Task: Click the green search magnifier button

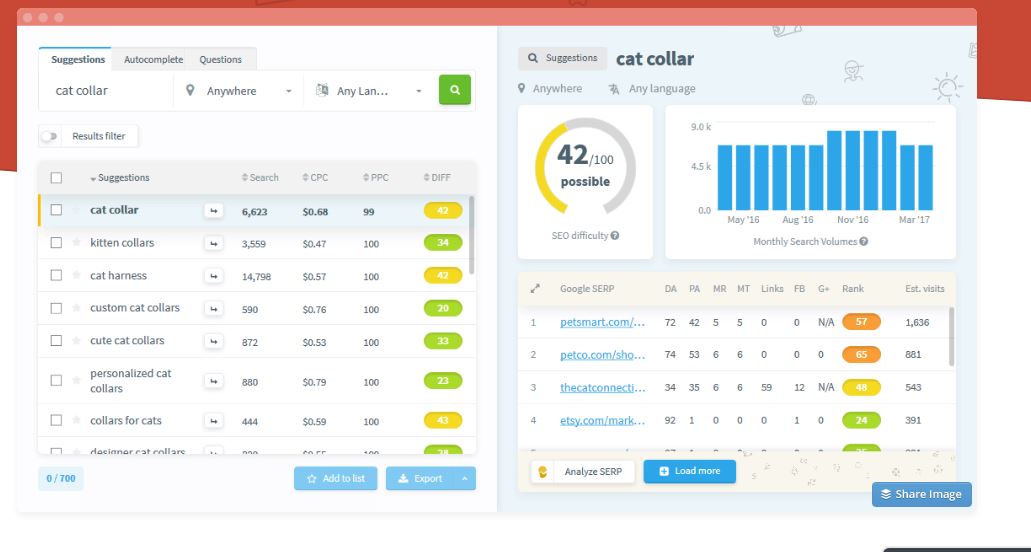Action: [x=455, y=90]
